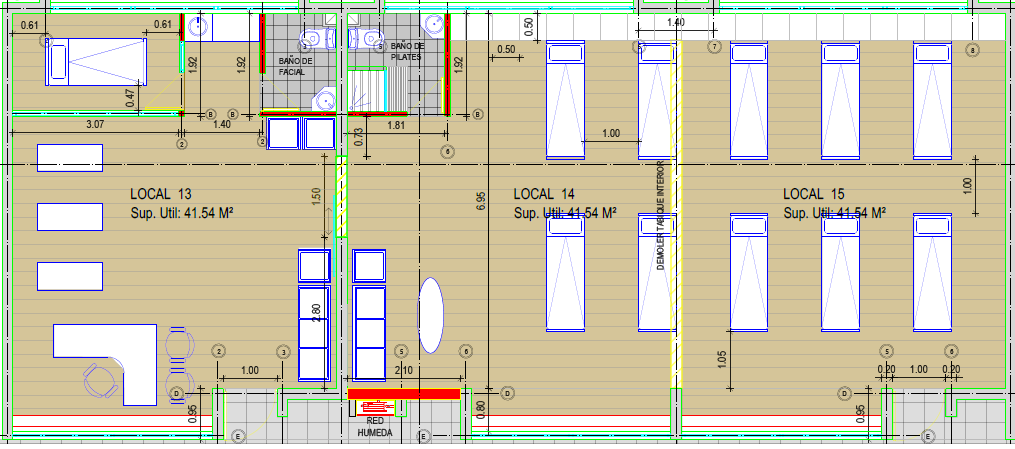Select the oval table symbol
This screenshot has height=449, width=1015.
pos(430,314)
